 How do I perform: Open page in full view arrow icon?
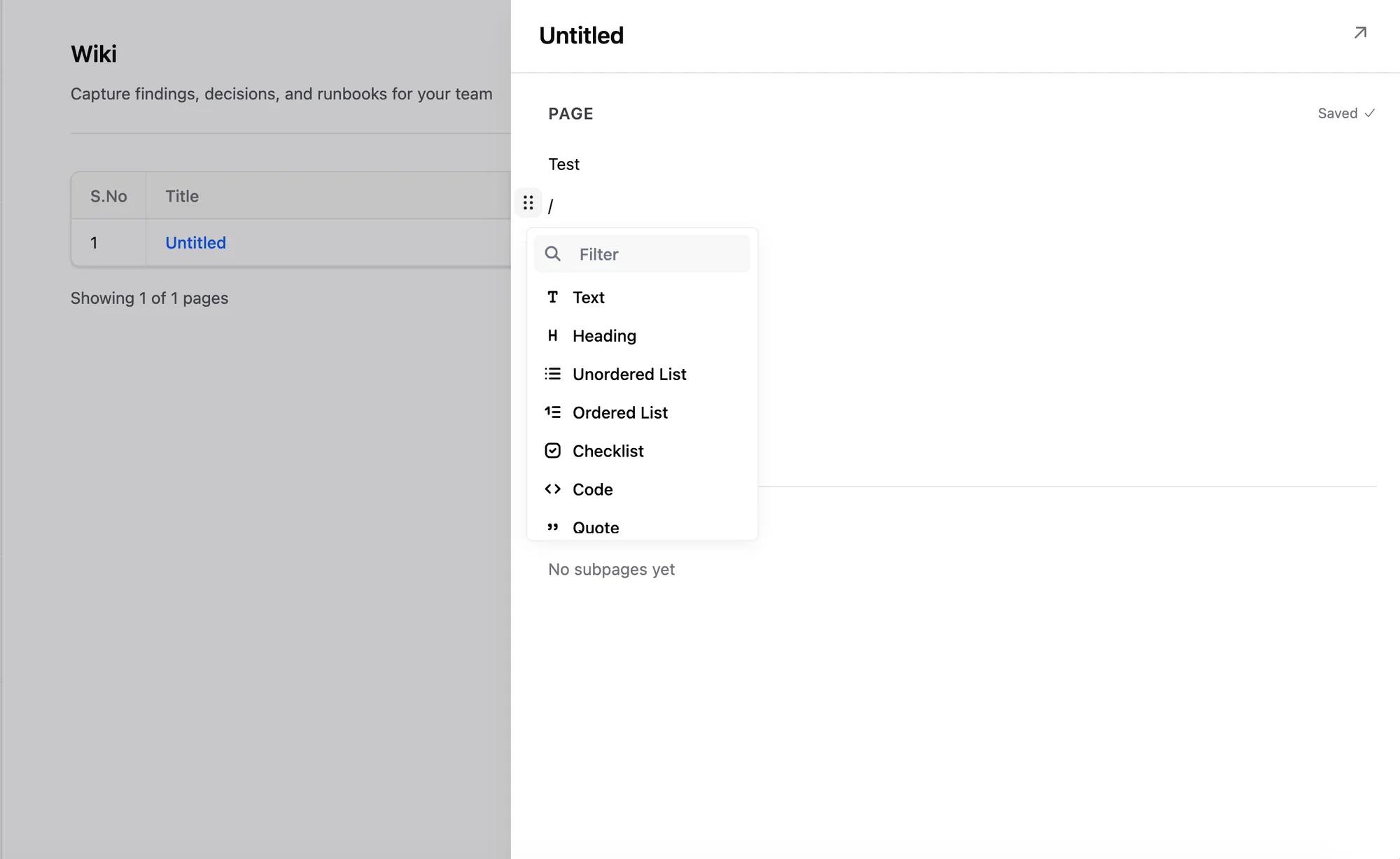click(x=1360, y=33)
